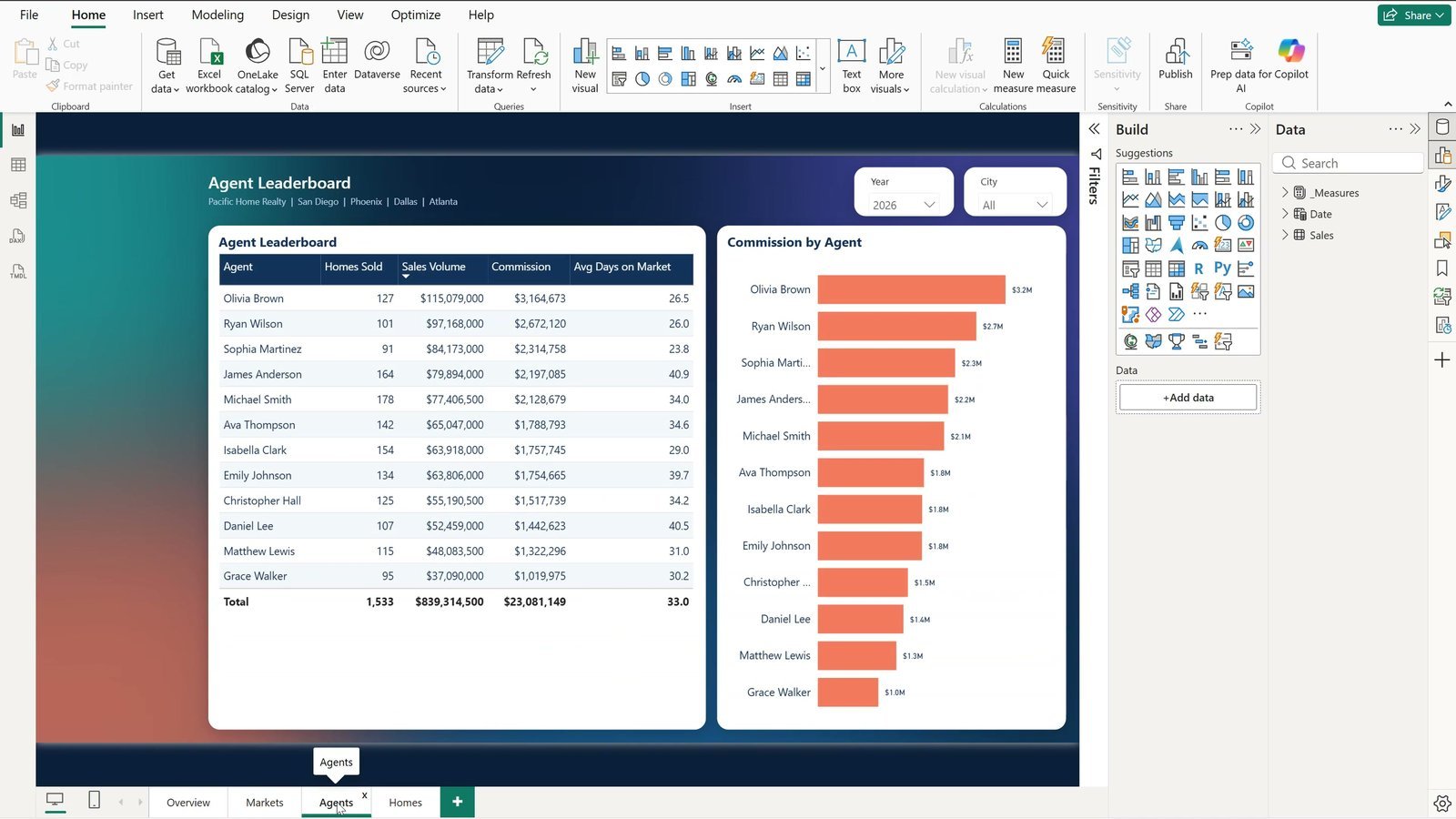This screenshot has height=819, width=1456.
Task: Open Model view in left sidebar
Action: click(x=18, y=200)
